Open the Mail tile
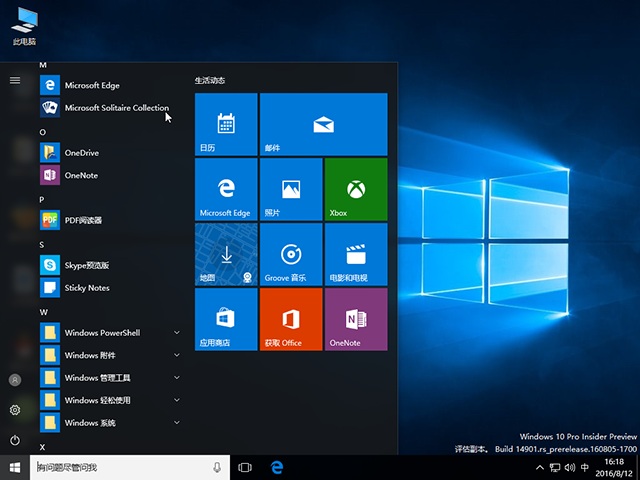This screenshot has height=480, width=640. coord(323,124)
